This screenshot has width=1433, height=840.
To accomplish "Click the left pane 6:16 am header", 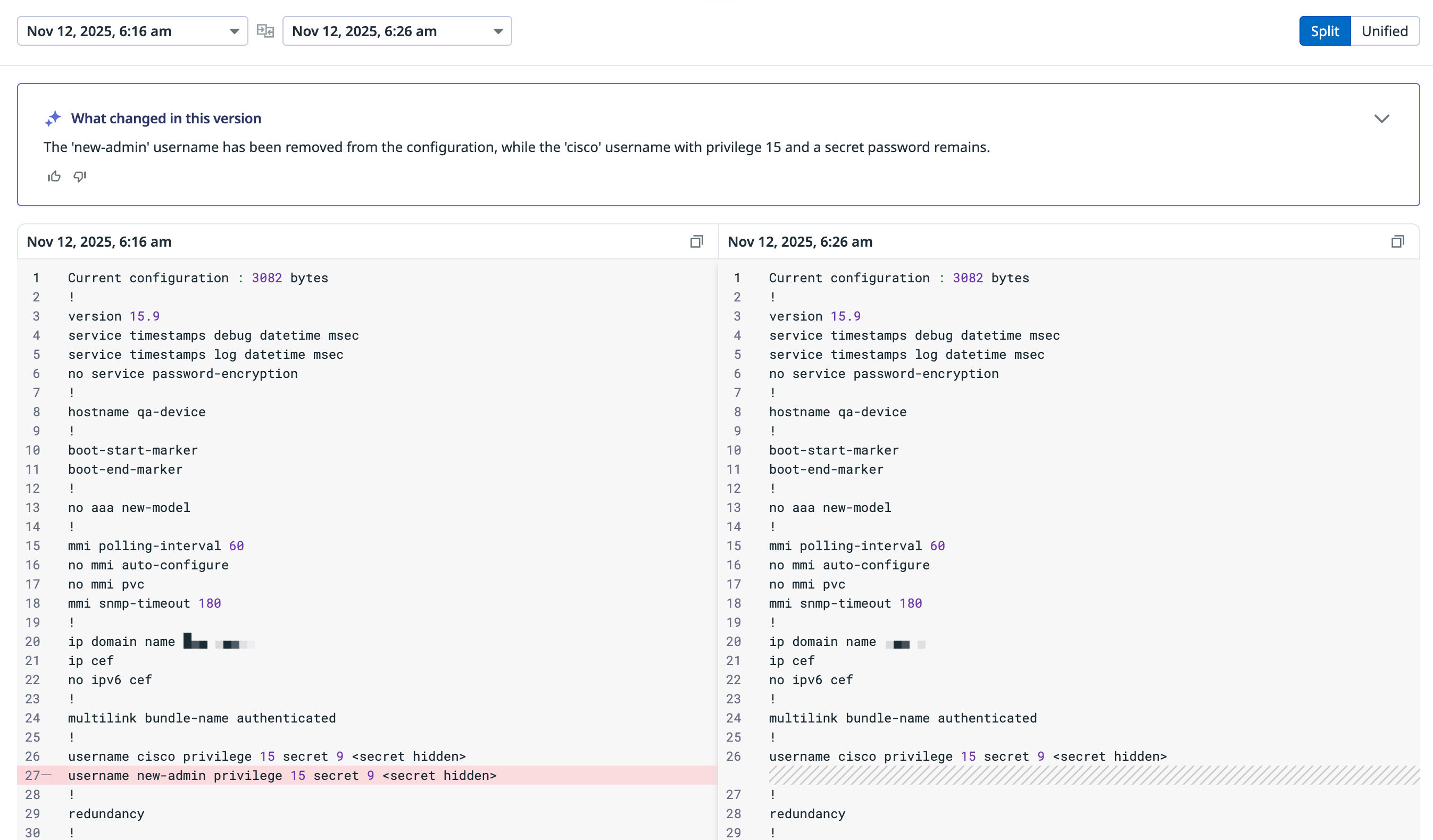I will pos(99,241).
